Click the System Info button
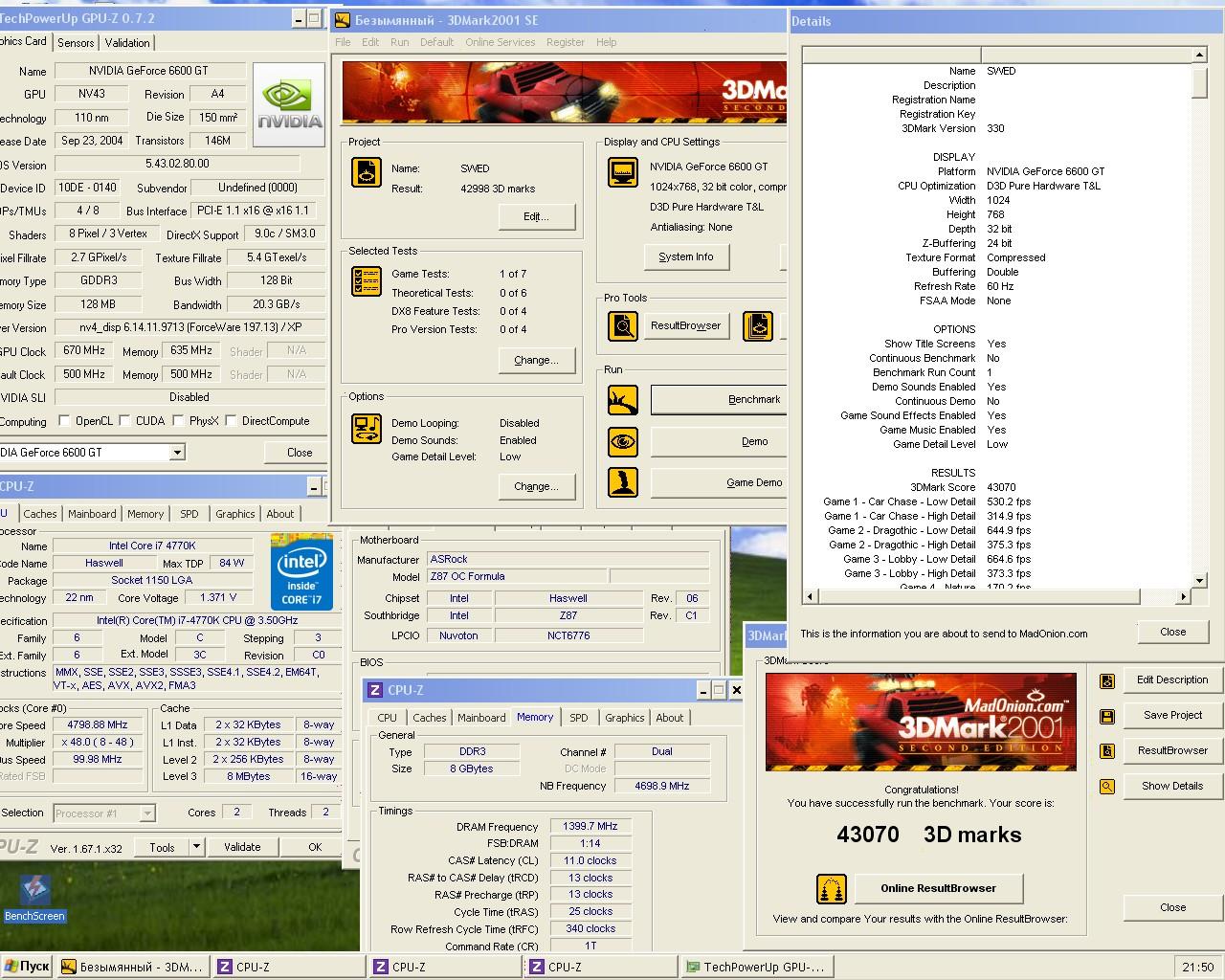1225x980 pixels. click(x=685, y=256)
